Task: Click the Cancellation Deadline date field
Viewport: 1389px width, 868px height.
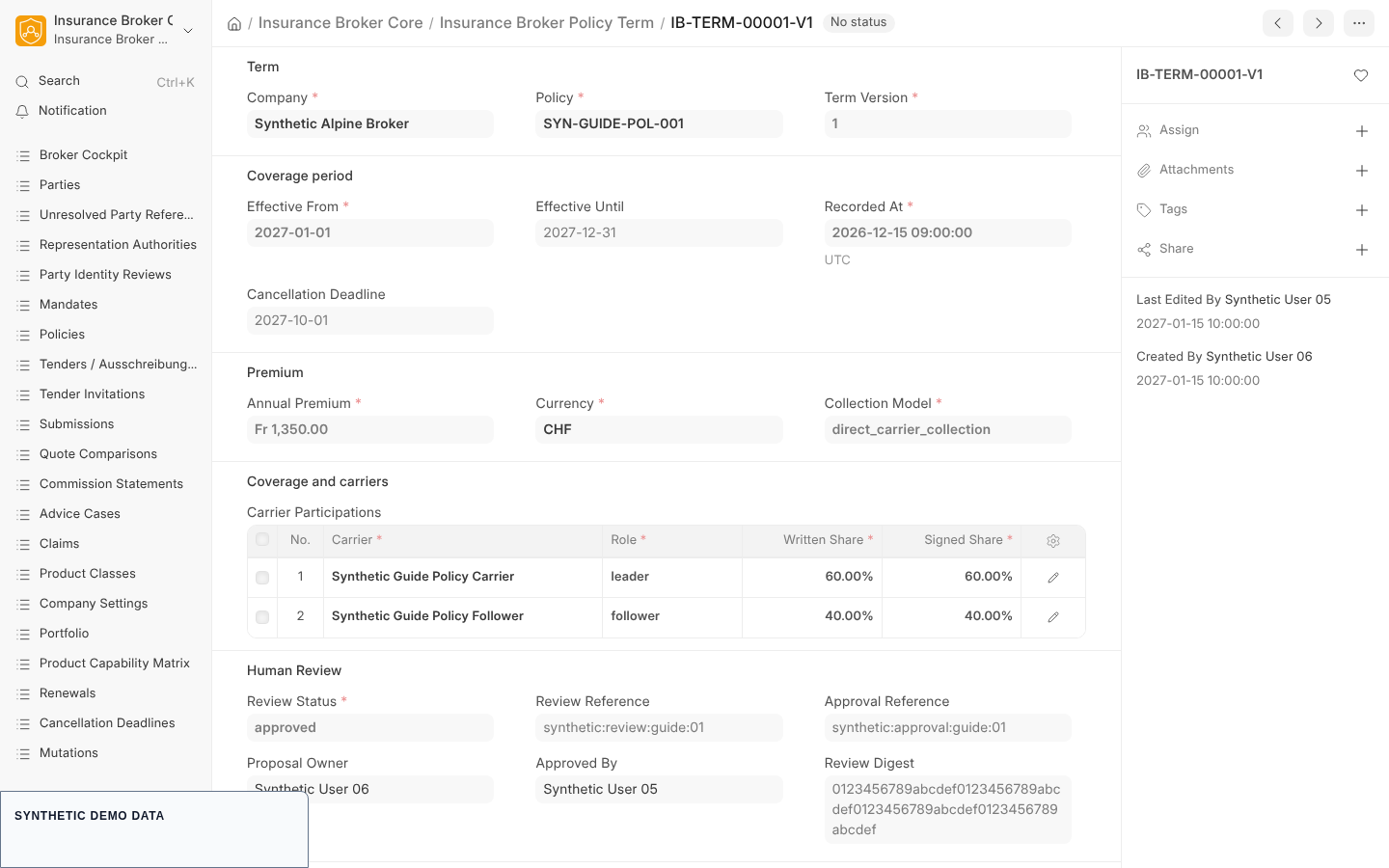Action: [370, 320]
